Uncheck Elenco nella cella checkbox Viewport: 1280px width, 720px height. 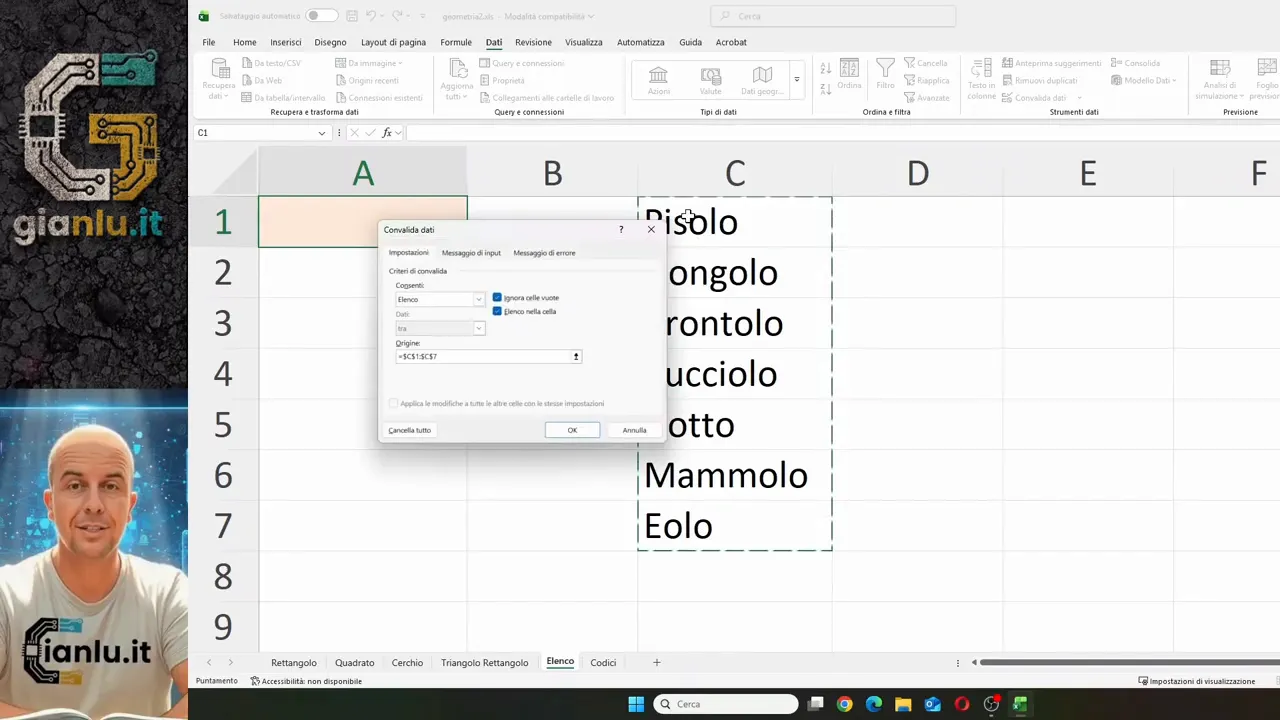497,311
